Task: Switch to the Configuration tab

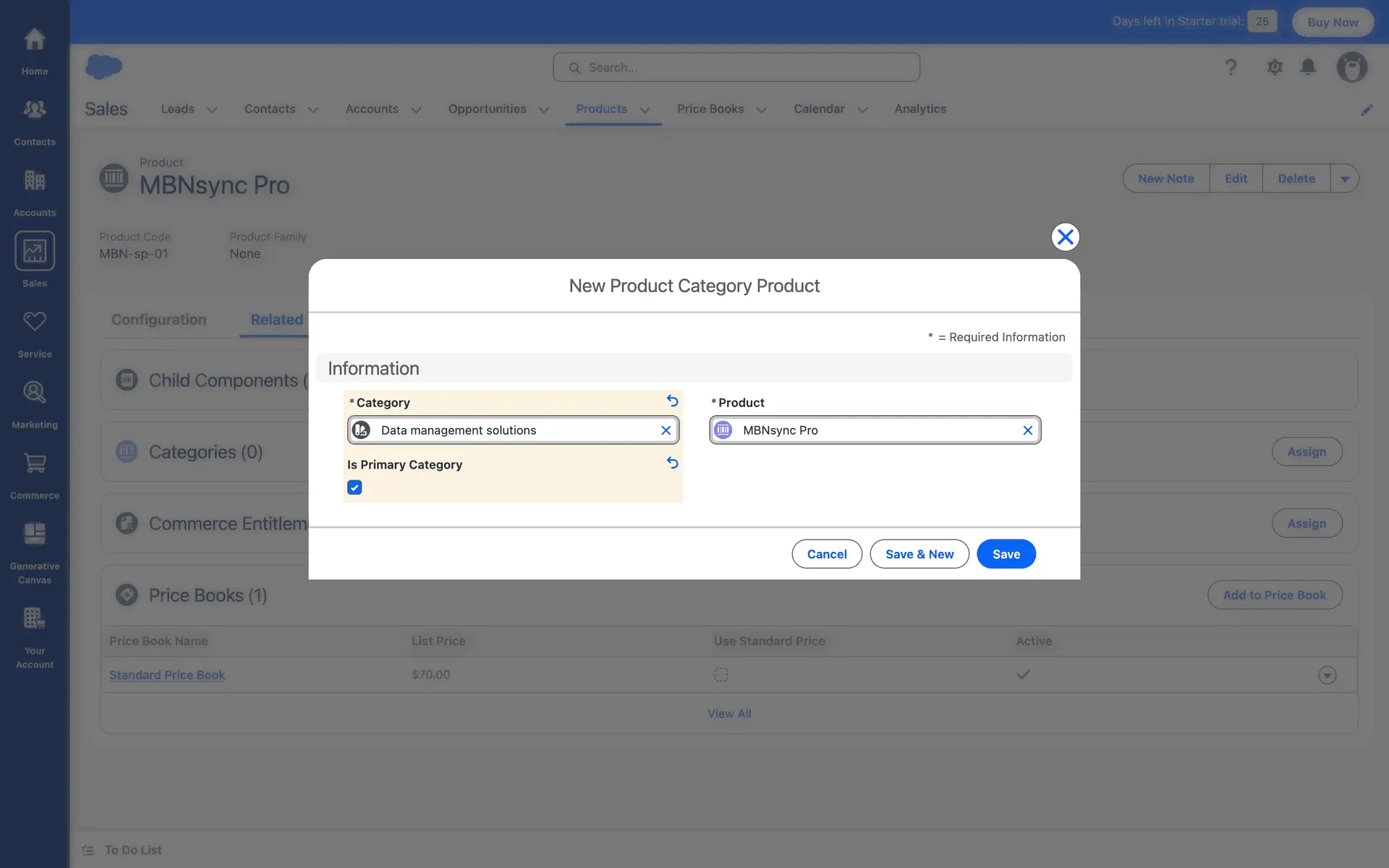Action: (x=158, y=320)
